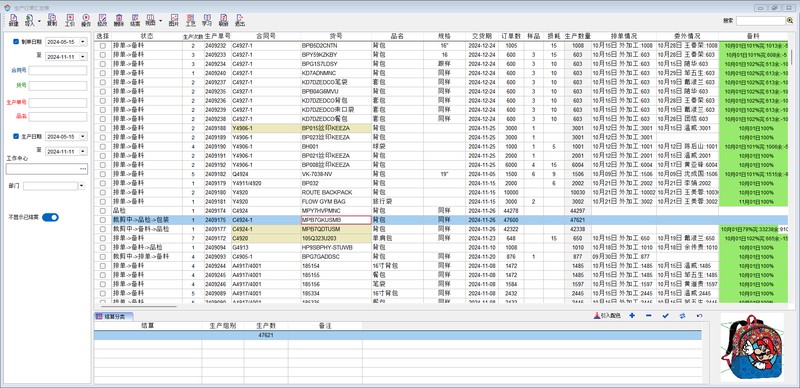This screenshot has height=388, width=800.
Task: Click the top-right search input box
Action: (761, 21)
